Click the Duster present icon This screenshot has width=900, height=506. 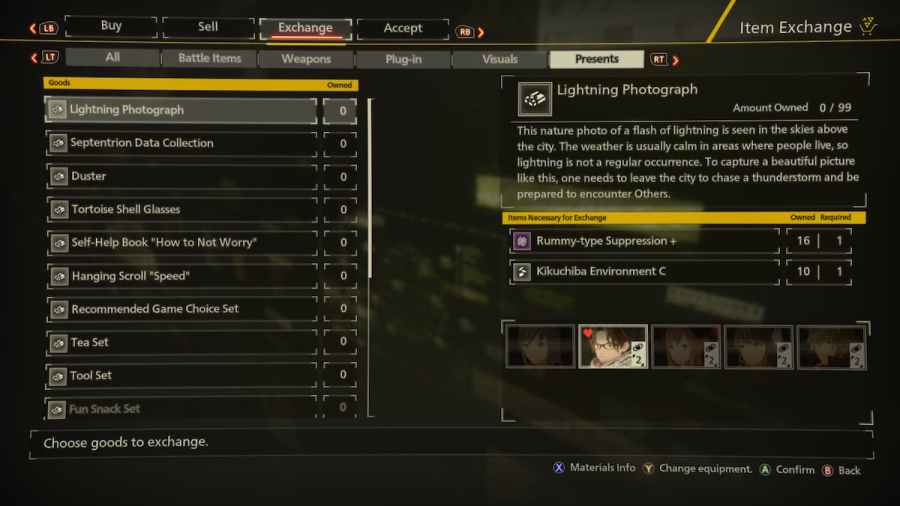(x=58, y=176)
